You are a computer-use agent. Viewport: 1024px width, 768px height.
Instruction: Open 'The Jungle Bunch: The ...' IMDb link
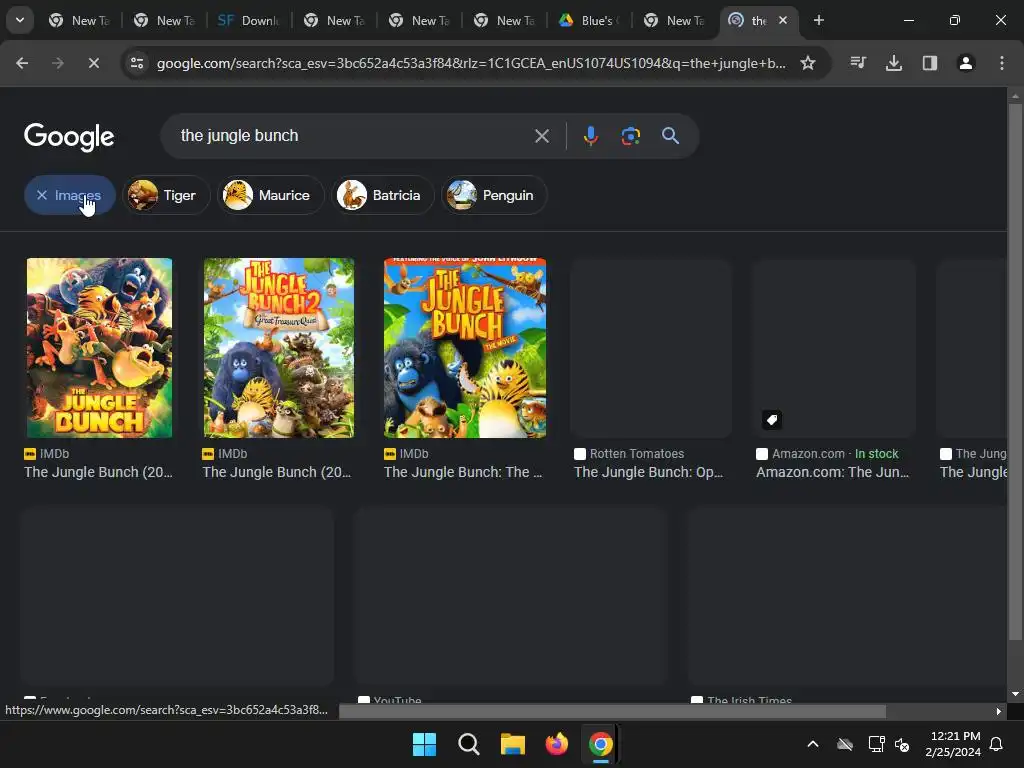point(463,472)
